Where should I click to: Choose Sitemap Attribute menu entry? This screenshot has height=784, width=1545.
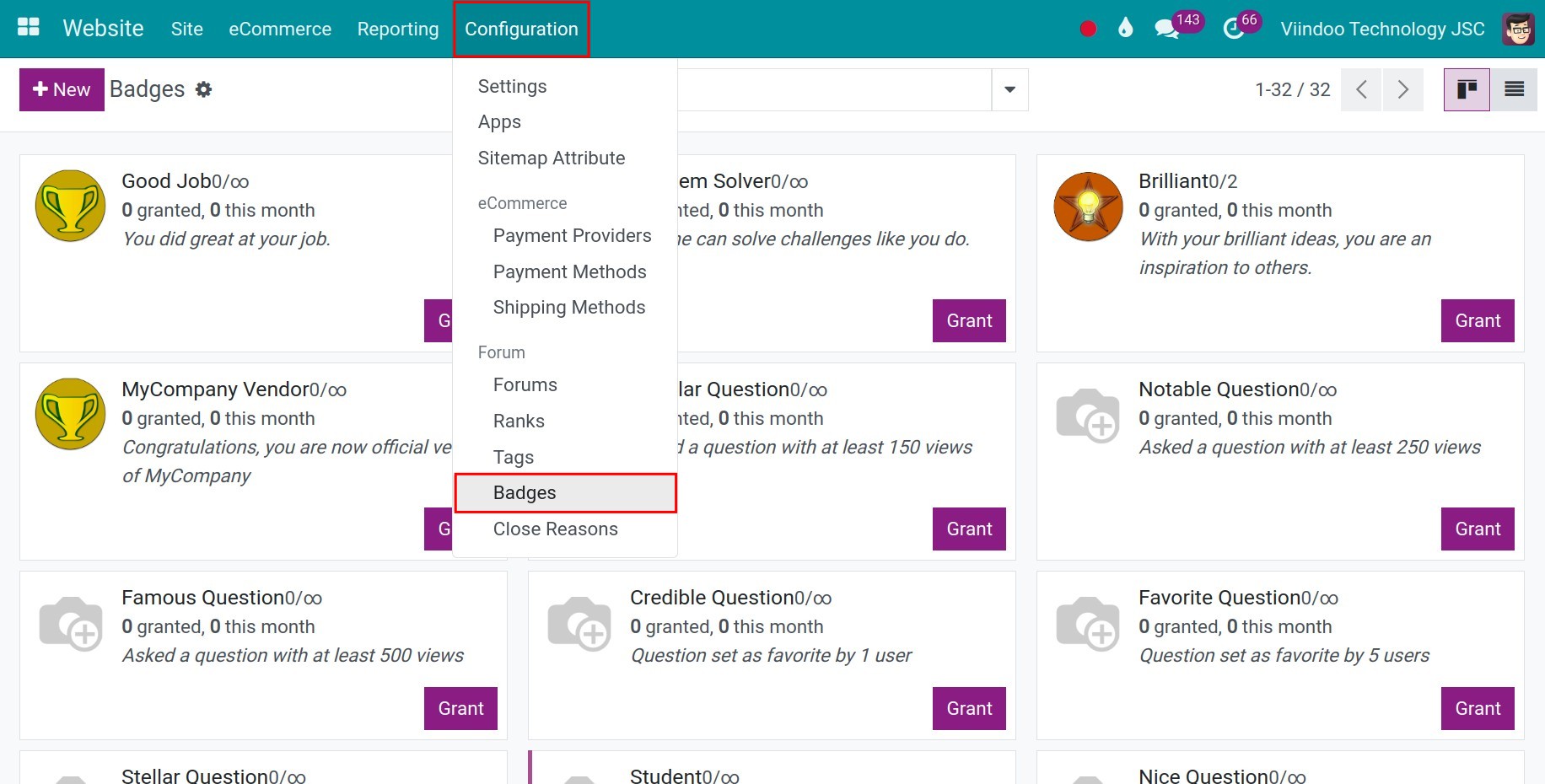coord(565,158)
